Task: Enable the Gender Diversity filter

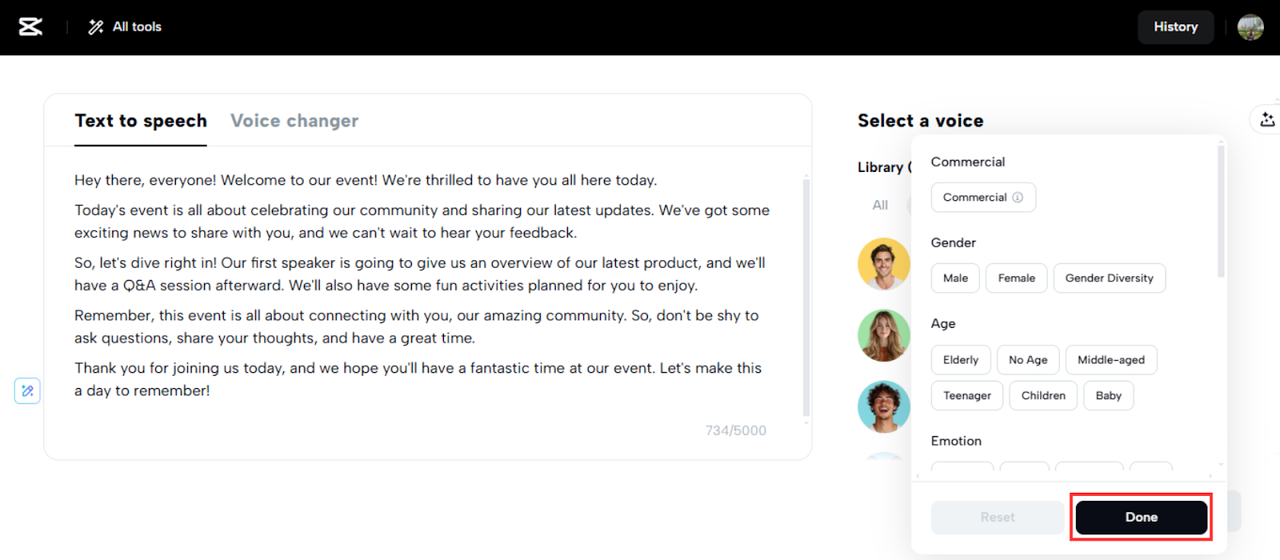Action: (x=1109, y=278)
